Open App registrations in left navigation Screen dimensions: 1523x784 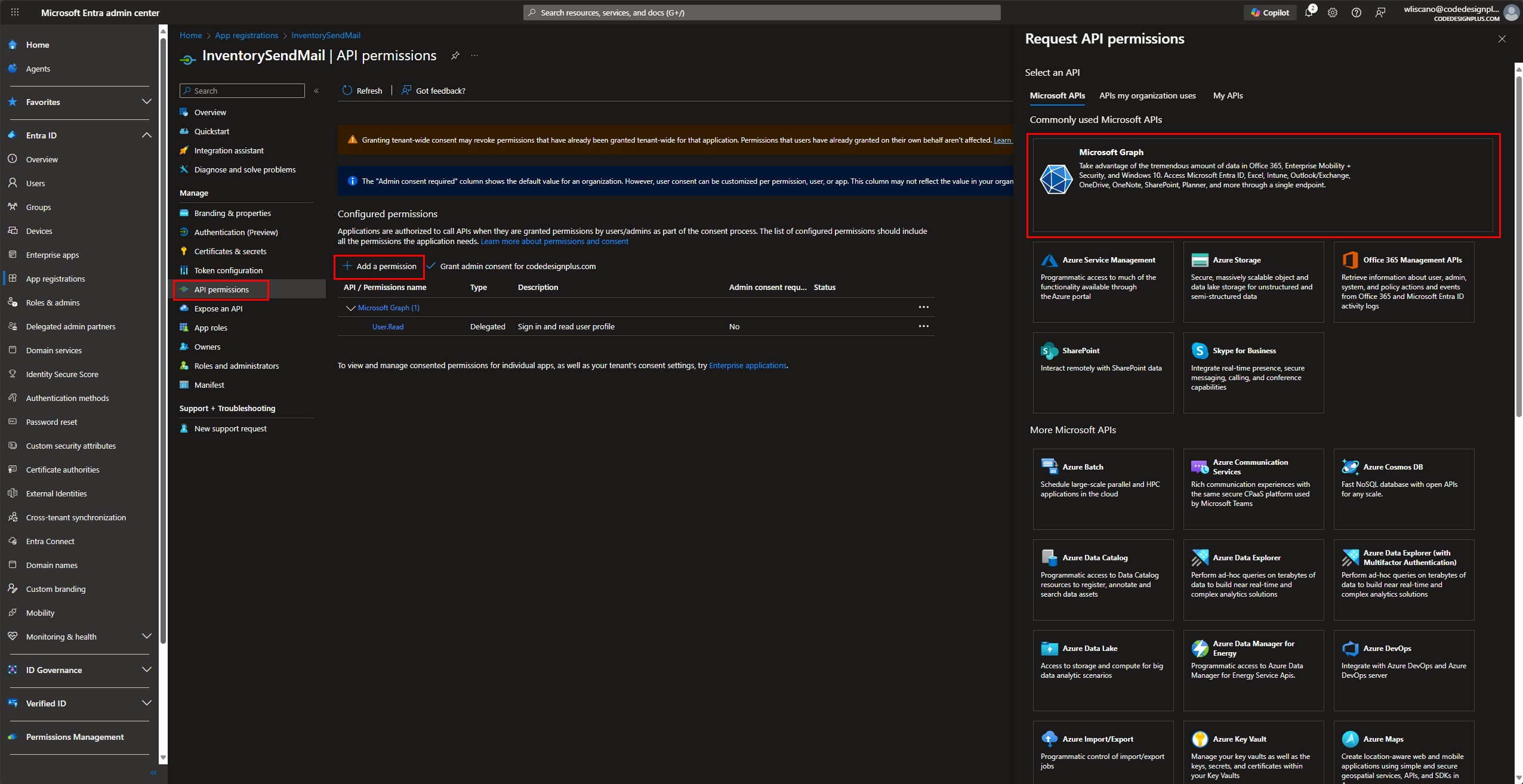tap(56, 279)
